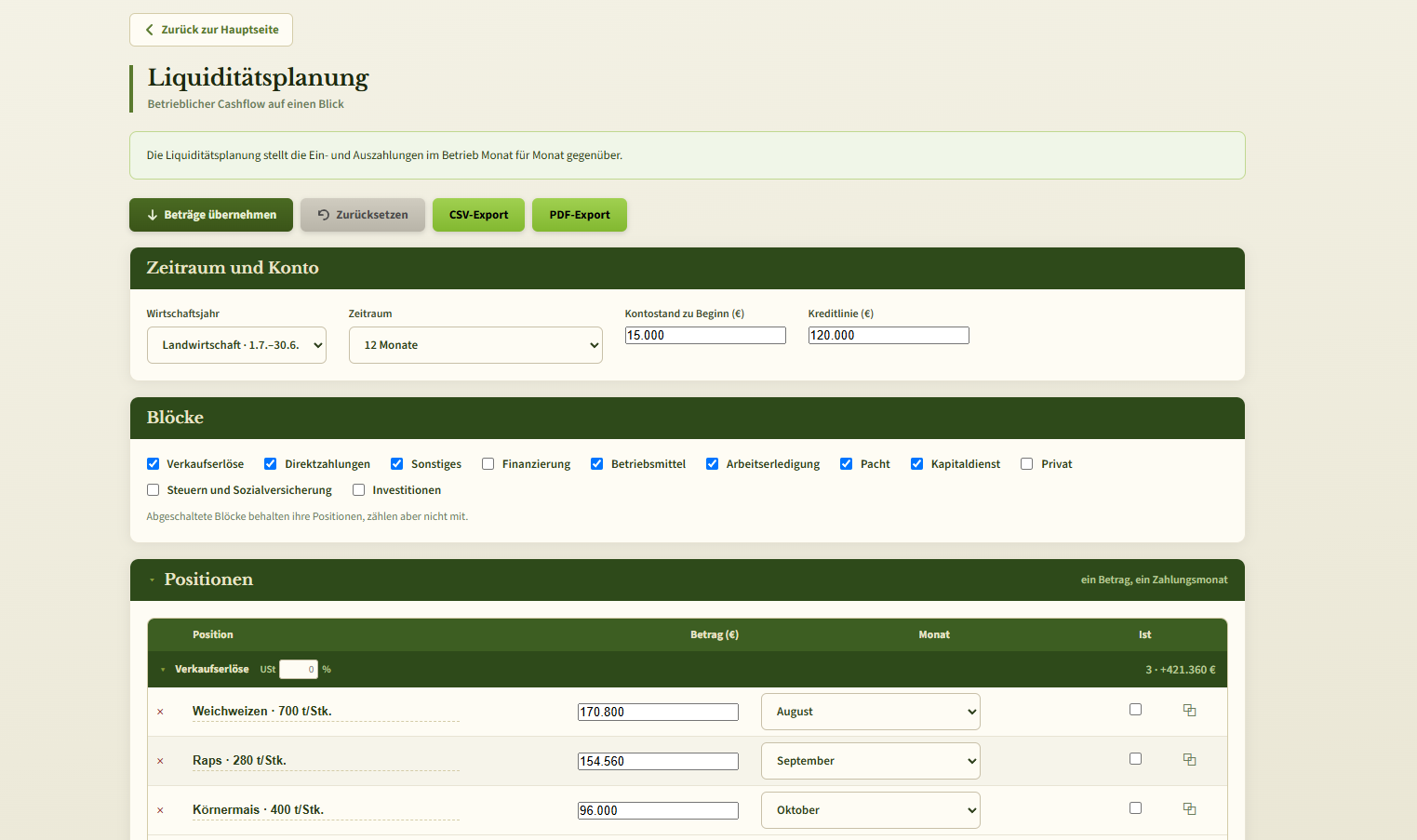Focus the Kreditlinie field

click(x=889, y=336)
